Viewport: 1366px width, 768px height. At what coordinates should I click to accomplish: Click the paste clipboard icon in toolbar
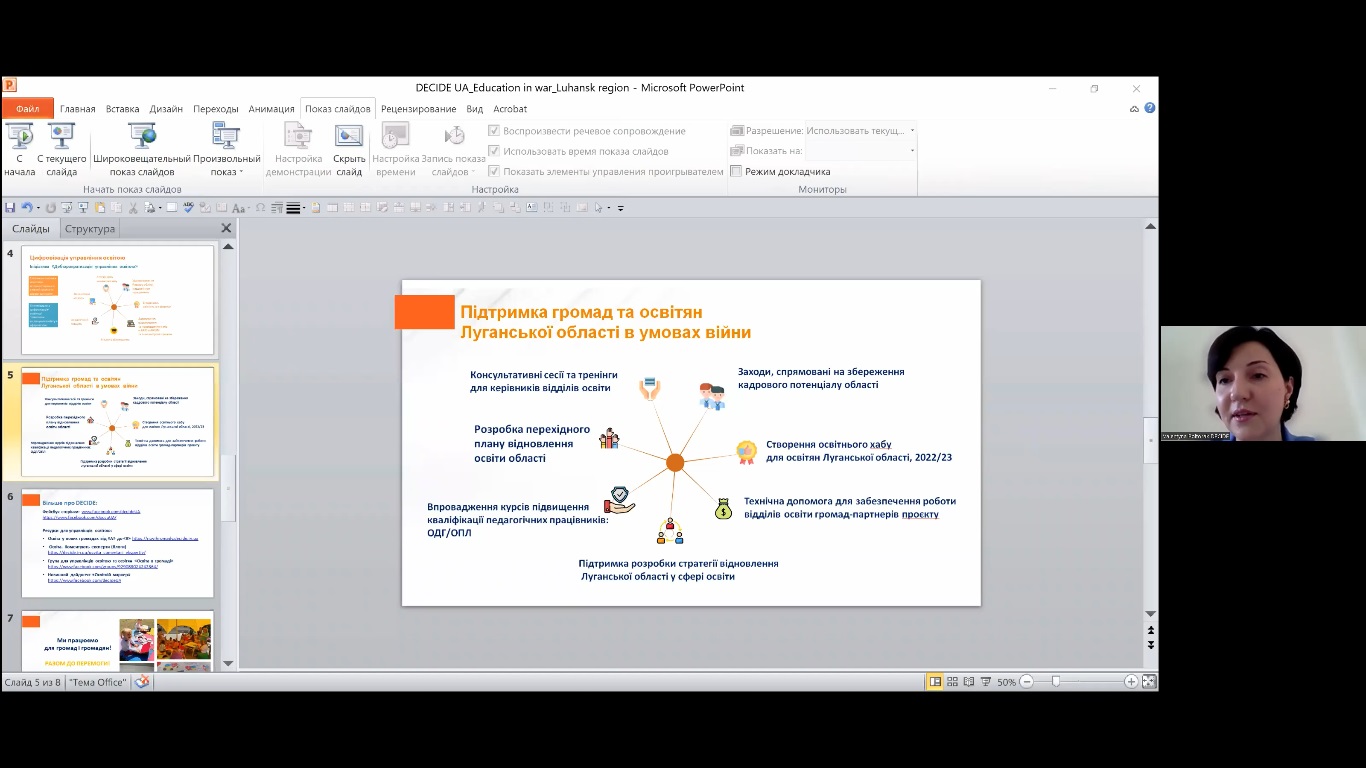[x=99, y=208]
